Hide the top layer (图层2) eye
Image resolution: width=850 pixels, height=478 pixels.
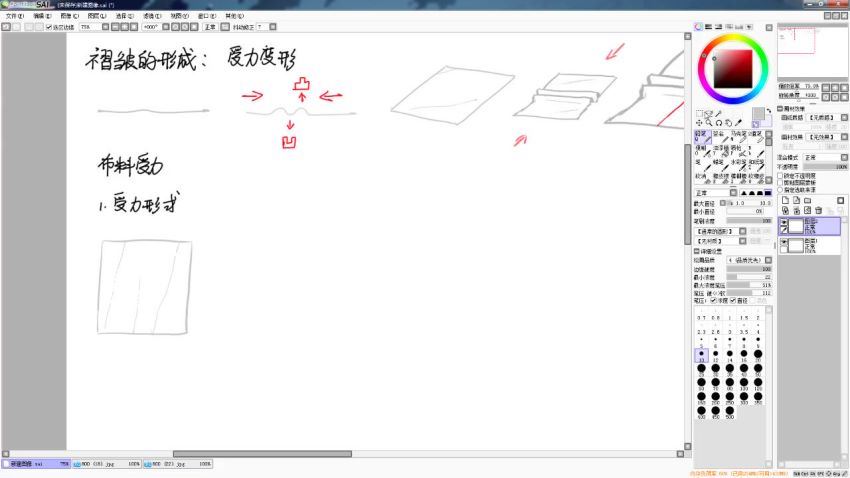(x=784, y=222)
